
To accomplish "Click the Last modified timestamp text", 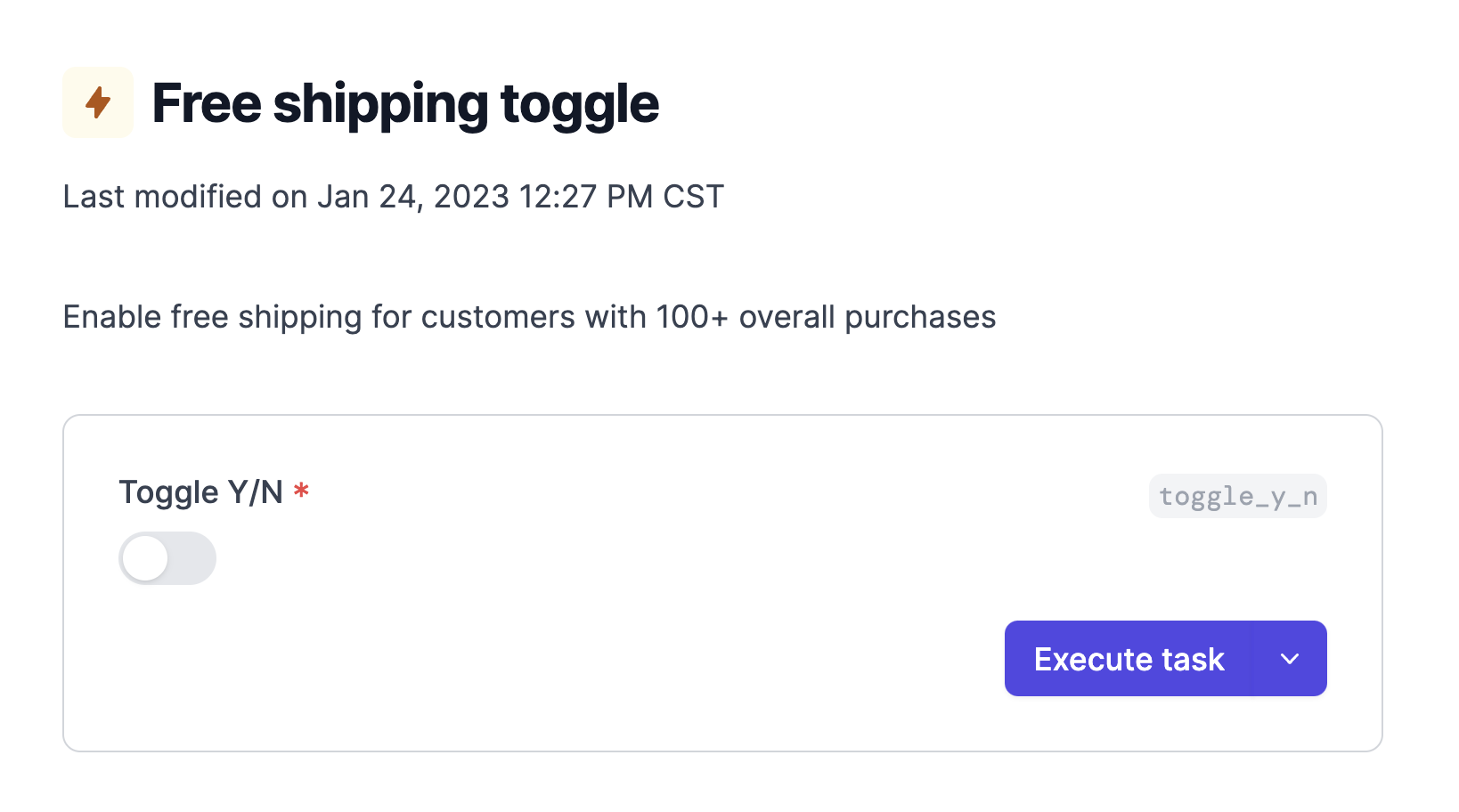I will click(x=393, y=197).
